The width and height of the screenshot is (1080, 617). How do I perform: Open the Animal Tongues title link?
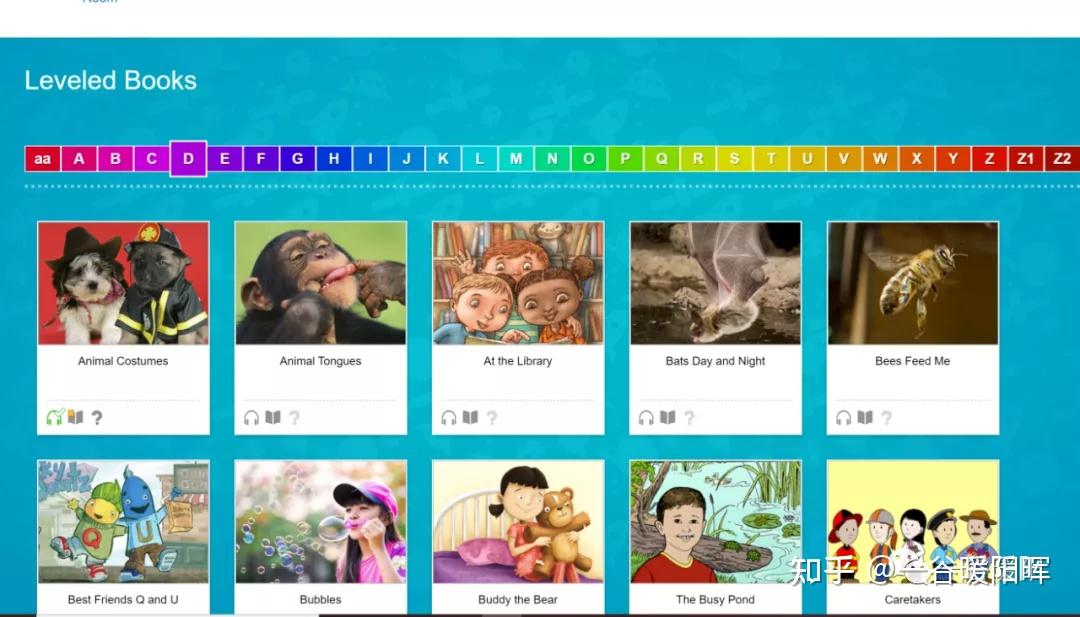click(x=320, y=361)
